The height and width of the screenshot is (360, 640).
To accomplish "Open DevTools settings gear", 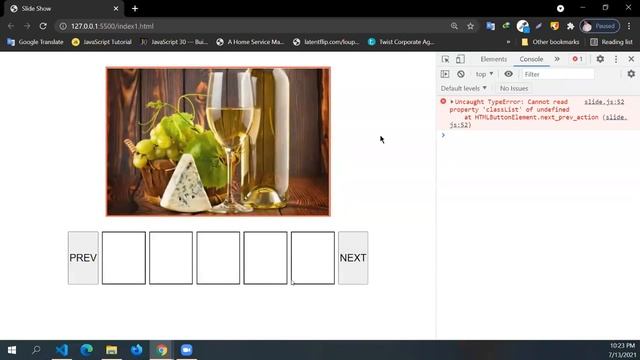I will point(600,59).
